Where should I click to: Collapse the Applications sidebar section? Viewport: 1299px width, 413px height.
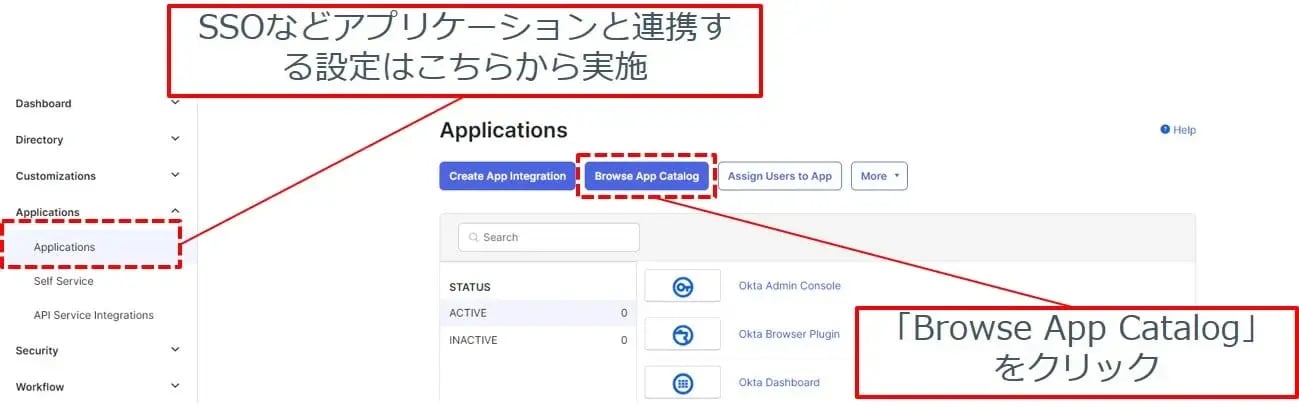(x=175, y=211)
